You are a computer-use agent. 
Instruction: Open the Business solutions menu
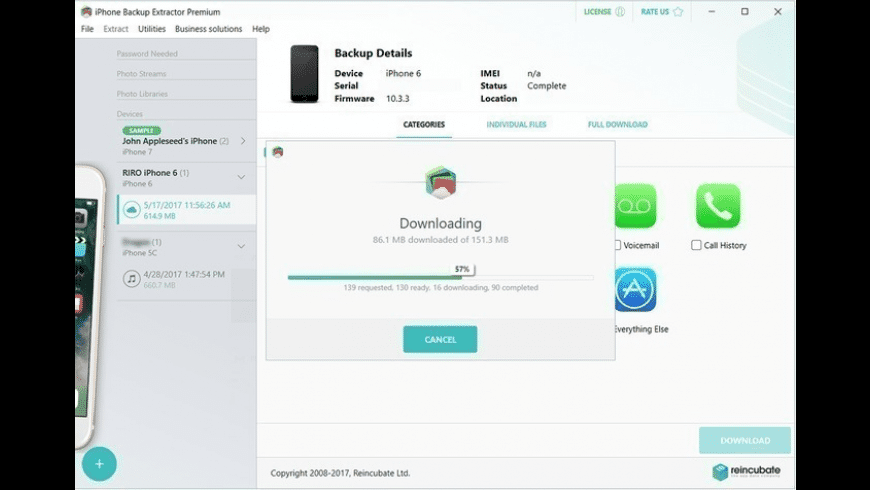(208, 29)
